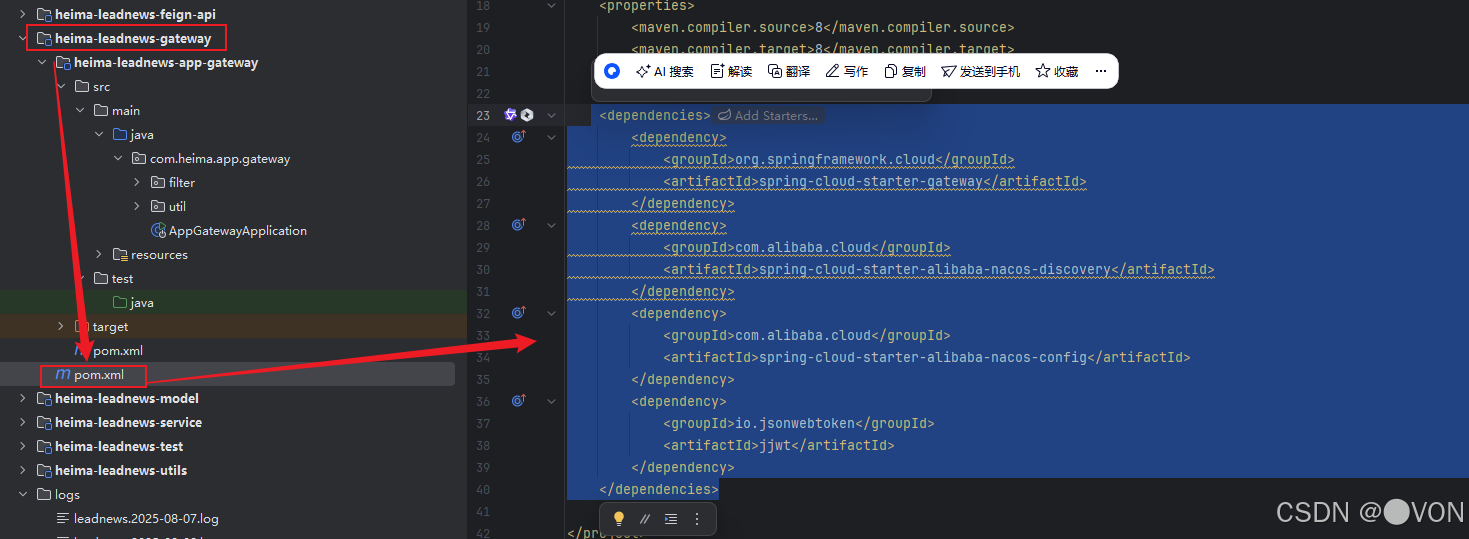Viewport: 1469px width, 539px height.
Task: Click spring-cloud-starter-alibaba-nacos-discovery artifactId text
Action: [x=935, y=270]
